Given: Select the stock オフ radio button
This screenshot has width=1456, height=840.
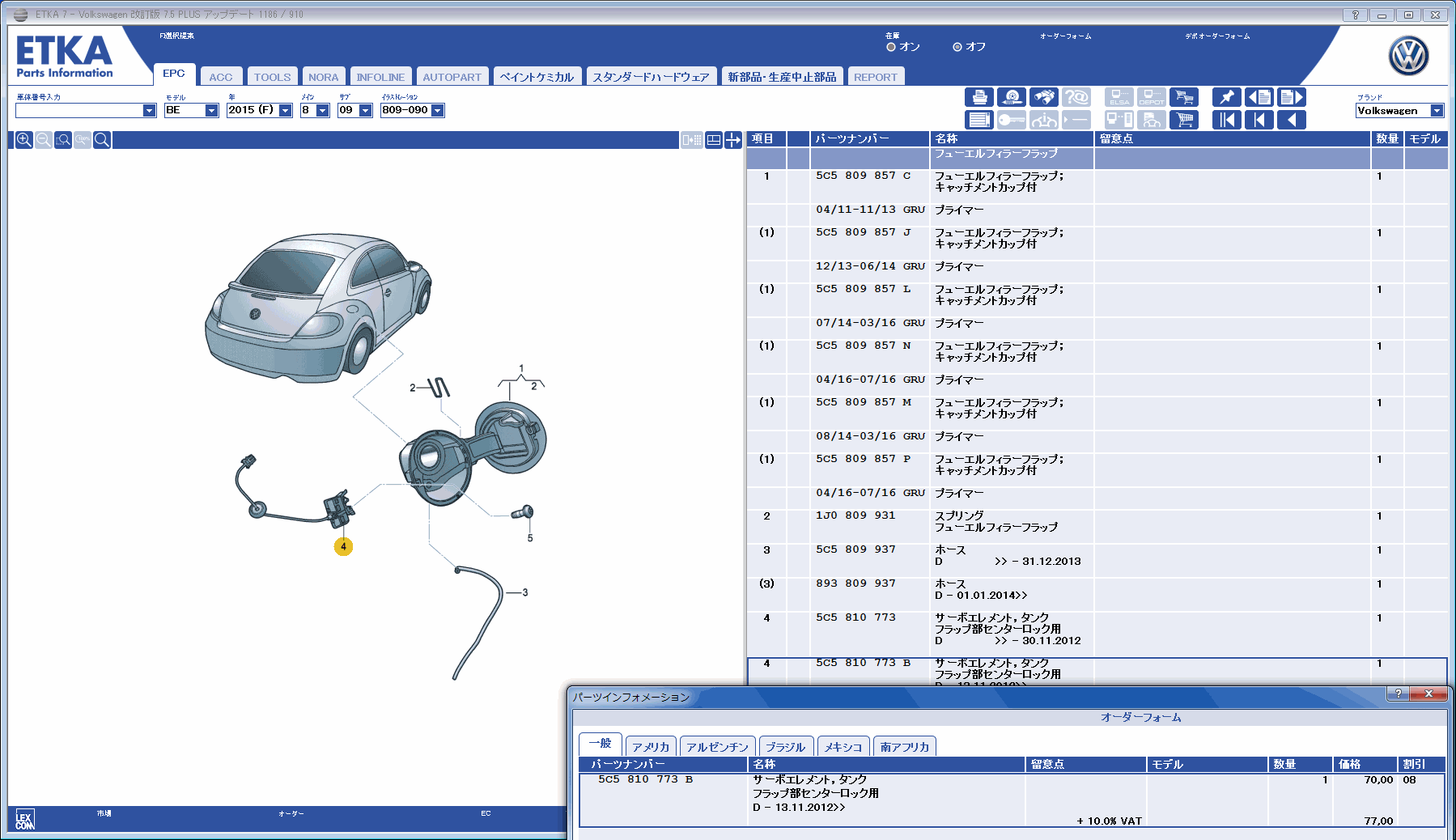Looking at the screenshot, I should pos(957,47).
